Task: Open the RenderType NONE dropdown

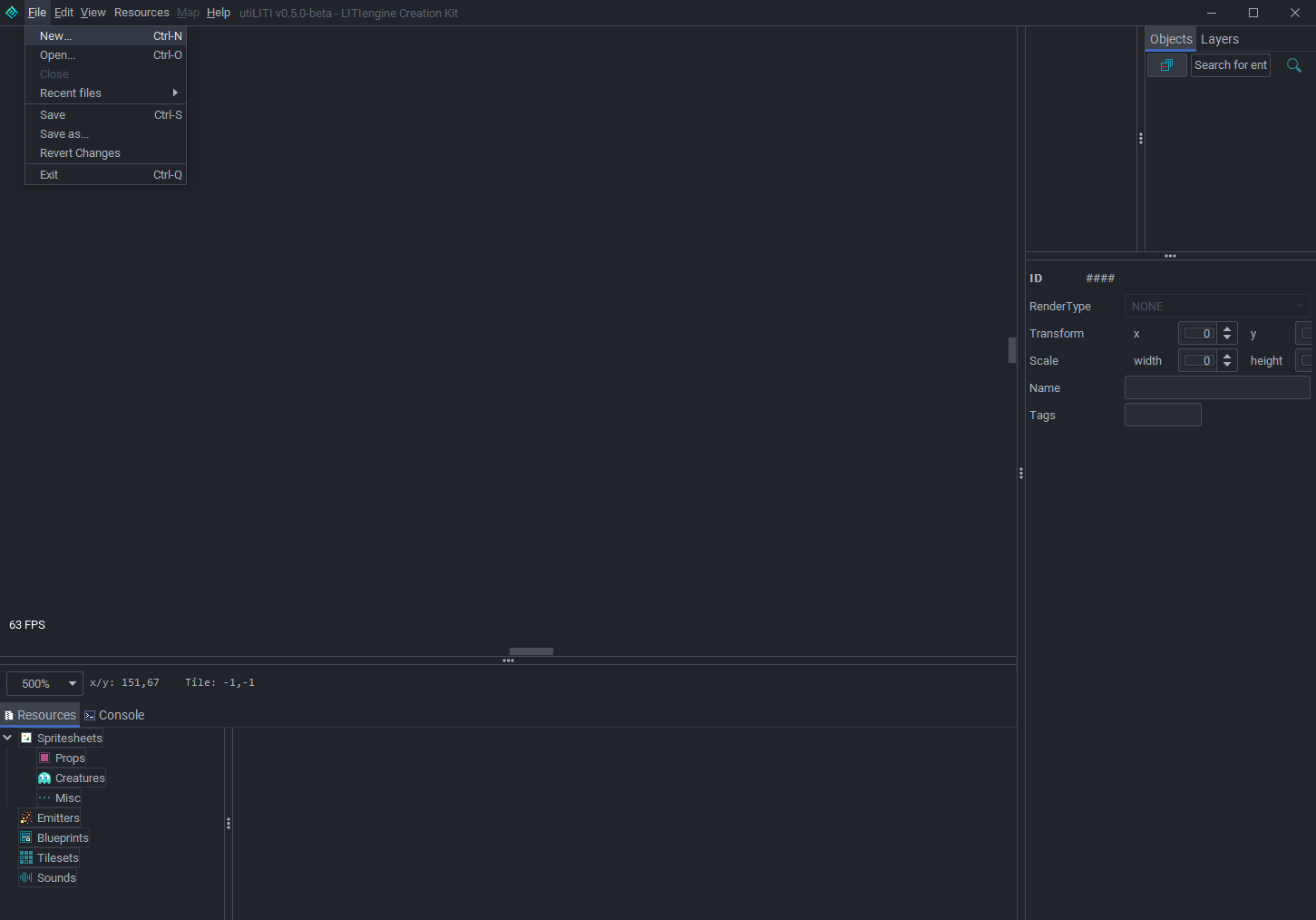Action: click(1217, 306)
